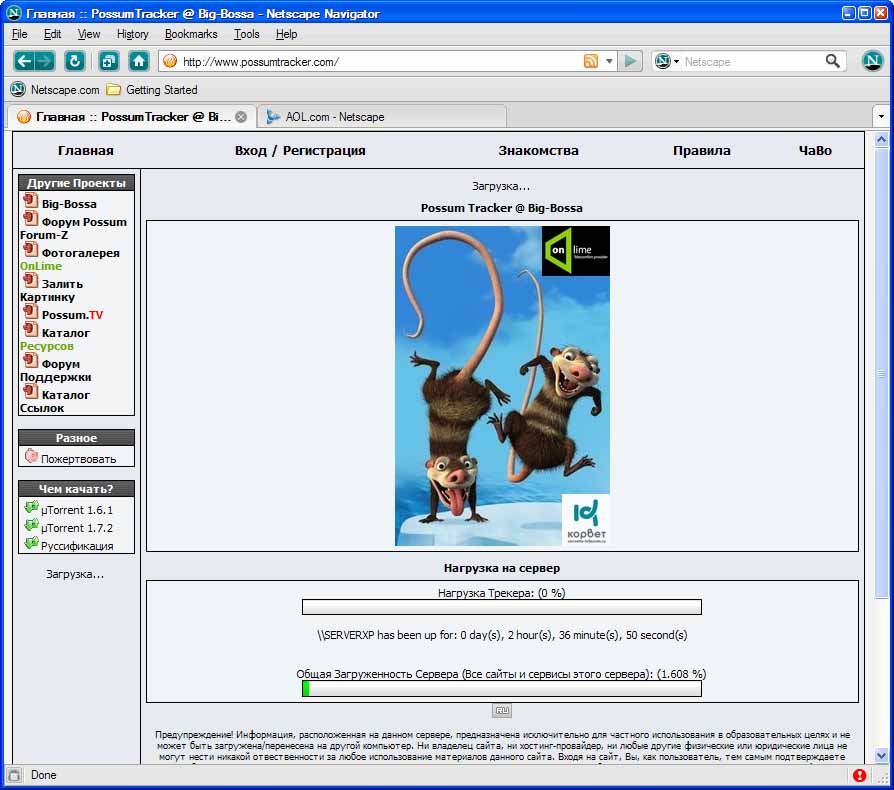Open the Possum.TV link

(x=72, y=315)
